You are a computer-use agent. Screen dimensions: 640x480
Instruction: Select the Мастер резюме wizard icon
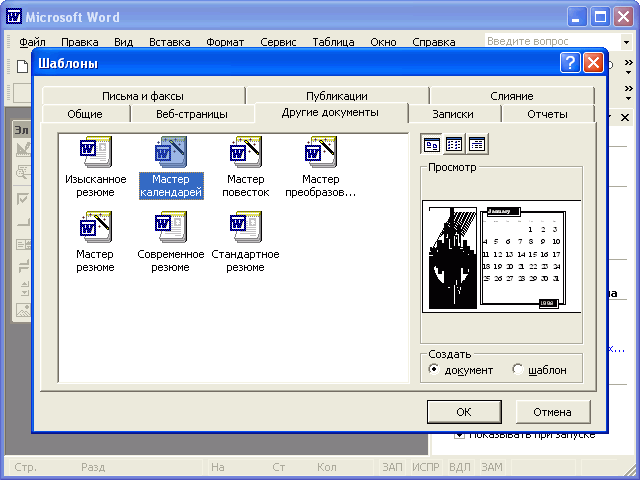pyautogui.click(x=96, y=227)
